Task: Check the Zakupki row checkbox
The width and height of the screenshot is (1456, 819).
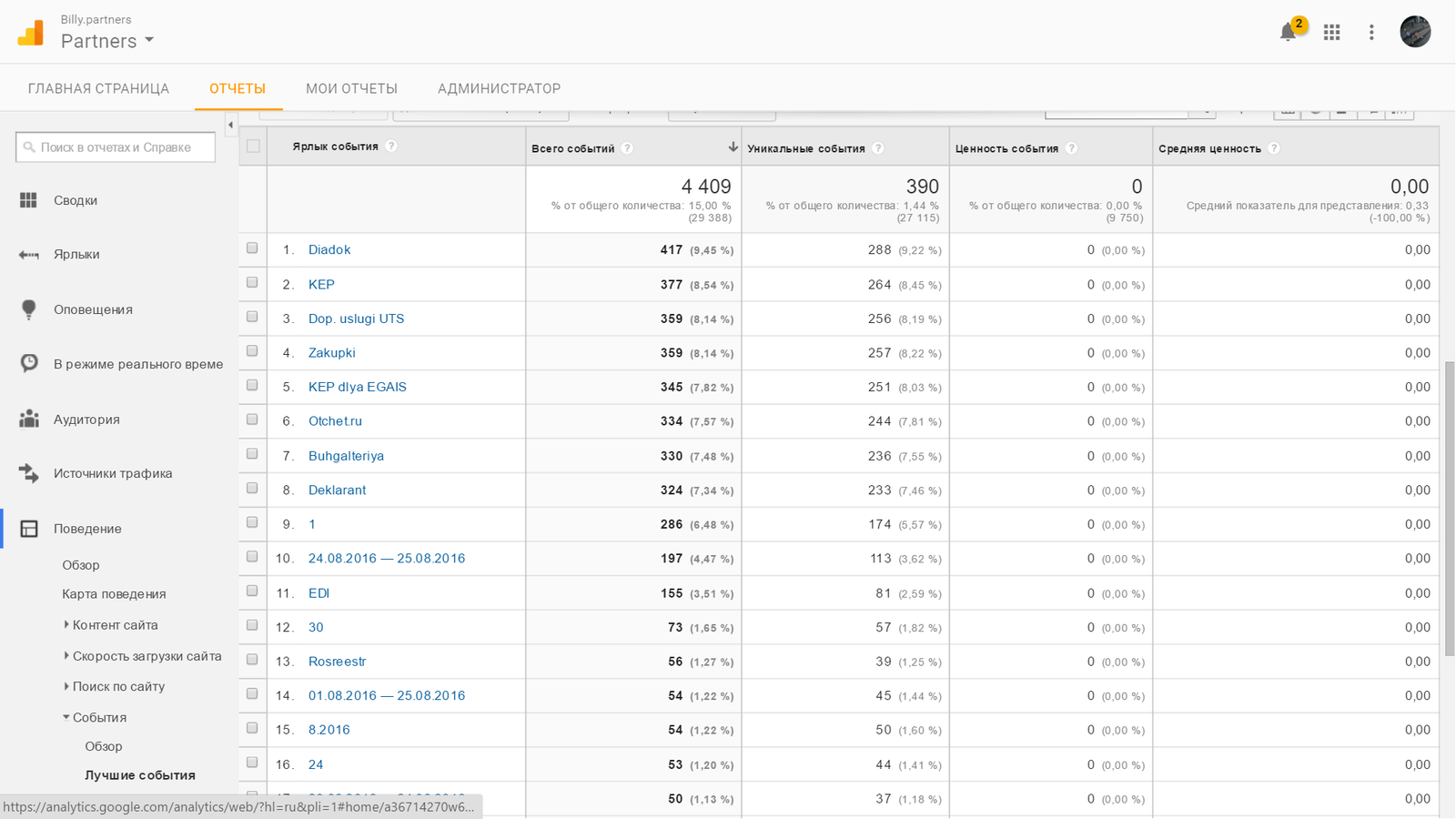Action: (x=252, y=351)
